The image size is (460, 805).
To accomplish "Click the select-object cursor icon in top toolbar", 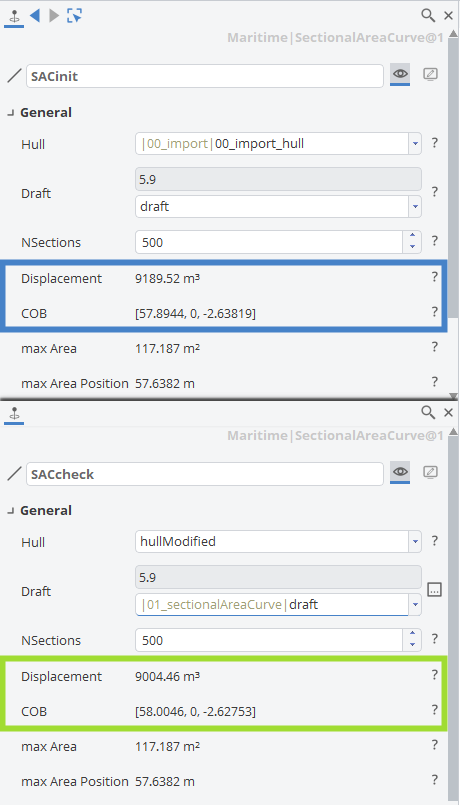I will (x=74, y=16).
